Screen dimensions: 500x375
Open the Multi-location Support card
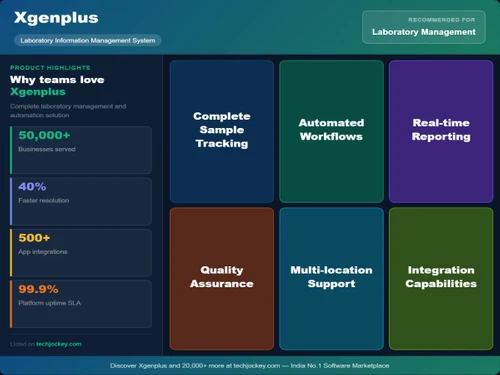(331, 279)
